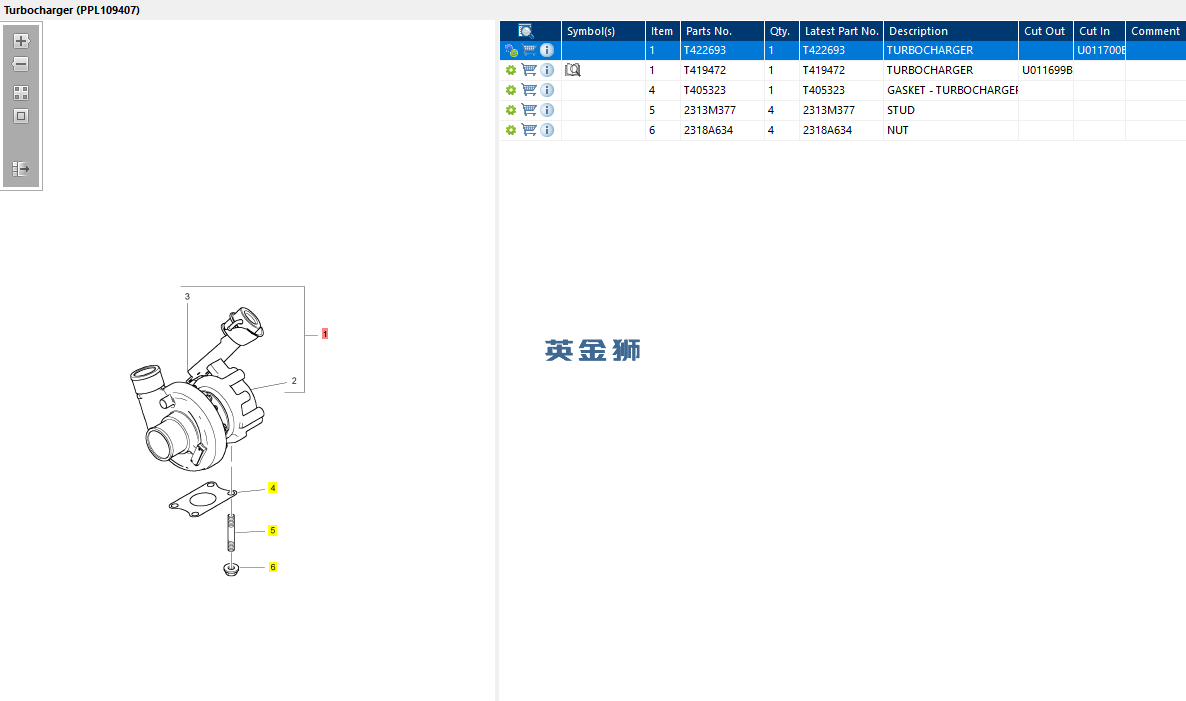Screen dimensions: 1186x701
Task: Show info for nut 2318A634
Action: click(x=547, y=130)
